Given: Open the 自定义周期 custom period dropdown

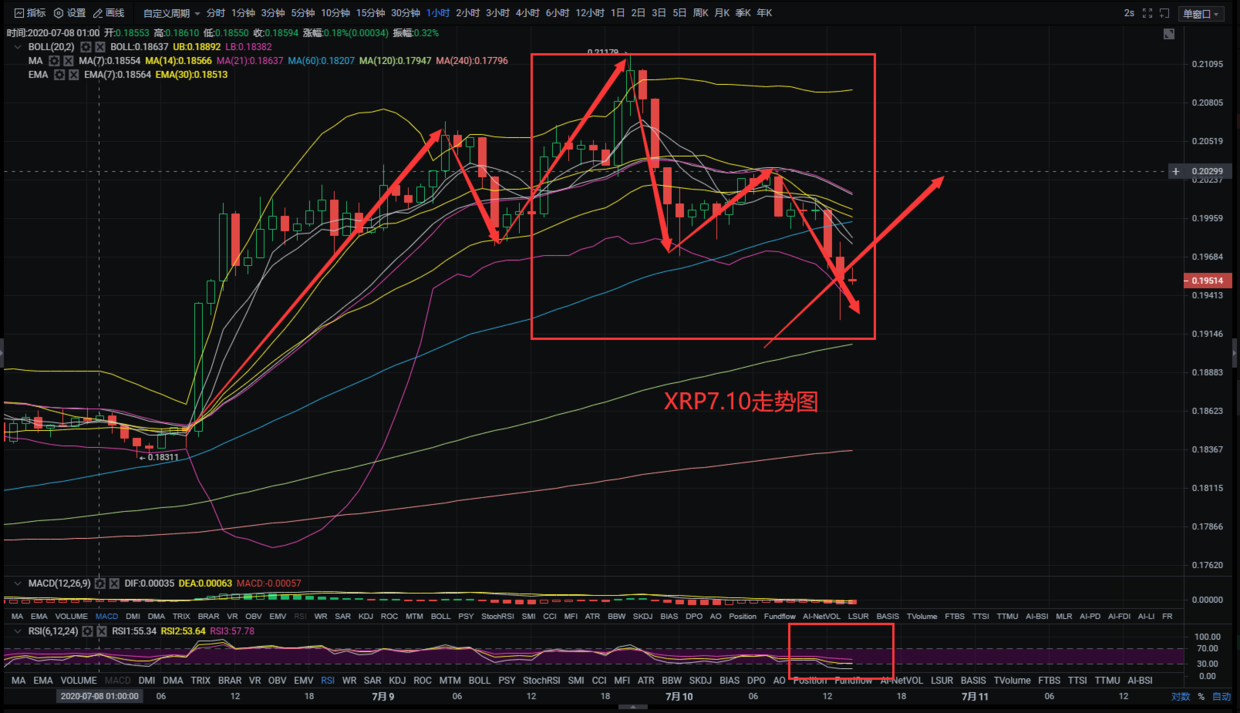Looking at the screenshot, I should click(x=170, y=13).
